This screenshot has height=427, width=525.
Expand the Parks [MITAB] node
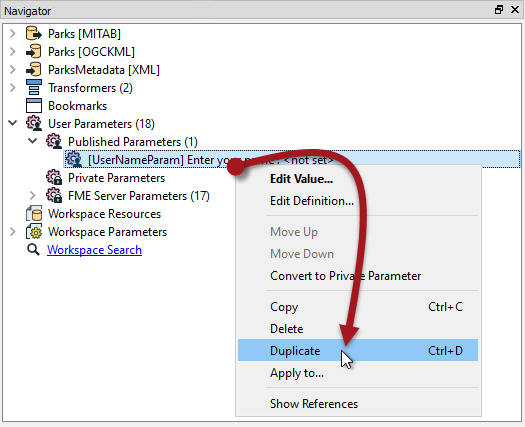(x=13, y=33)
